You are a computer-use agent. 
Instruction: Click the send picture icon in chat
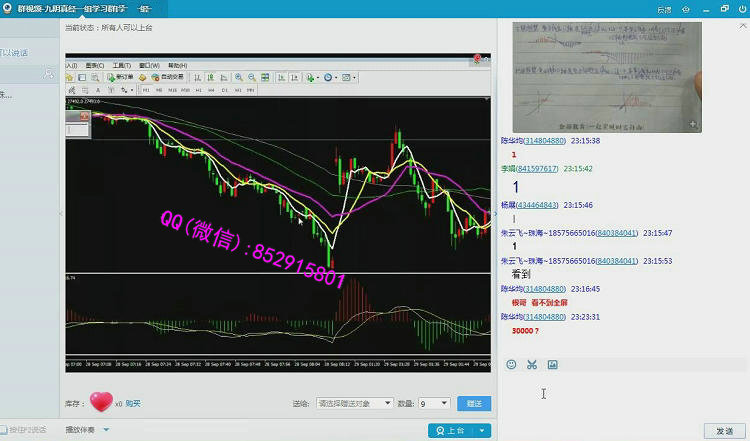552,365
